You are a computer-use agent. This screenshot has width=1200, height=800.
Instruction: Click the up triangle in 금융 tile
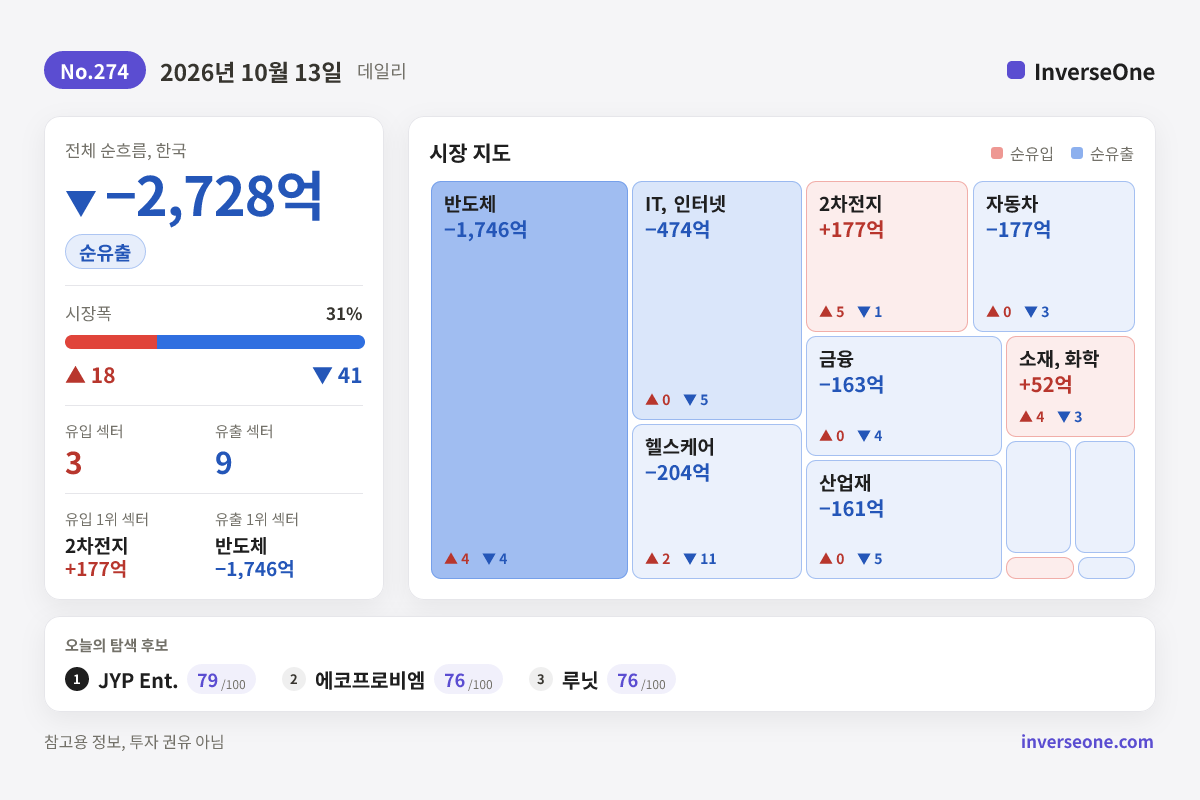(x=826, y=435)
